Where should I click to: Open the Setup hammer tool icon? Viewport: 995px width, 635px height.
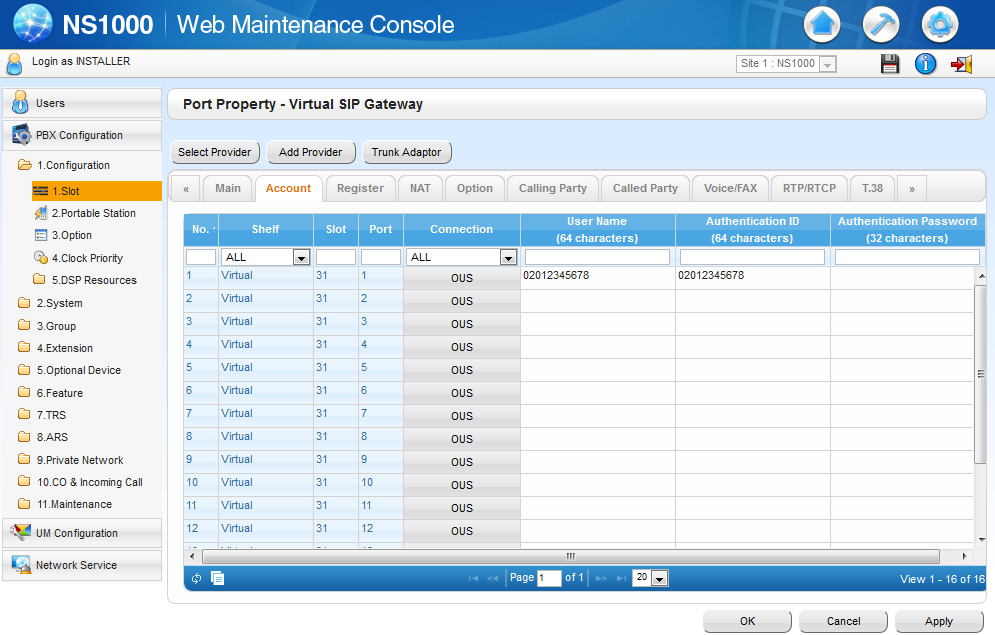[x=881, y=25]
